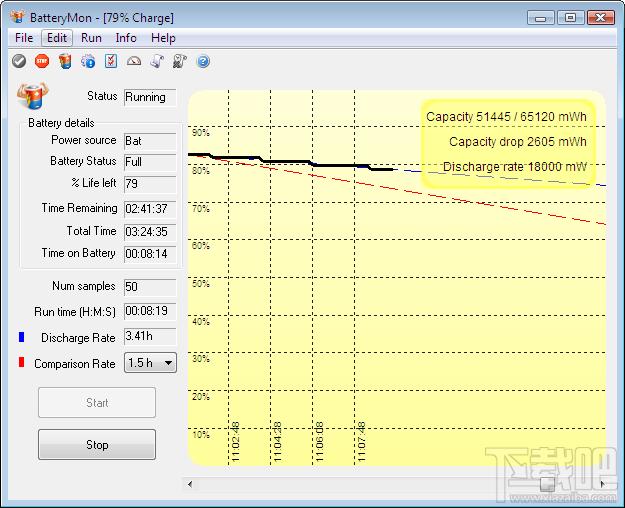The width and height of the screenshot is (625, 508).
Task: Click the Status field showing Running
Action: (x=150, y=97)
